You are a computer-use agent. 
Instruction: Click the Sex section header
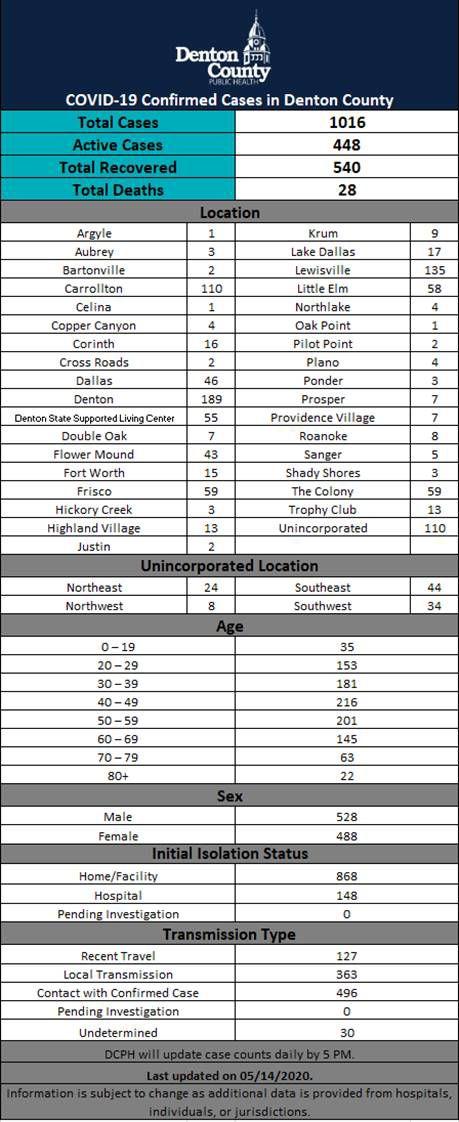coord(229,796)
